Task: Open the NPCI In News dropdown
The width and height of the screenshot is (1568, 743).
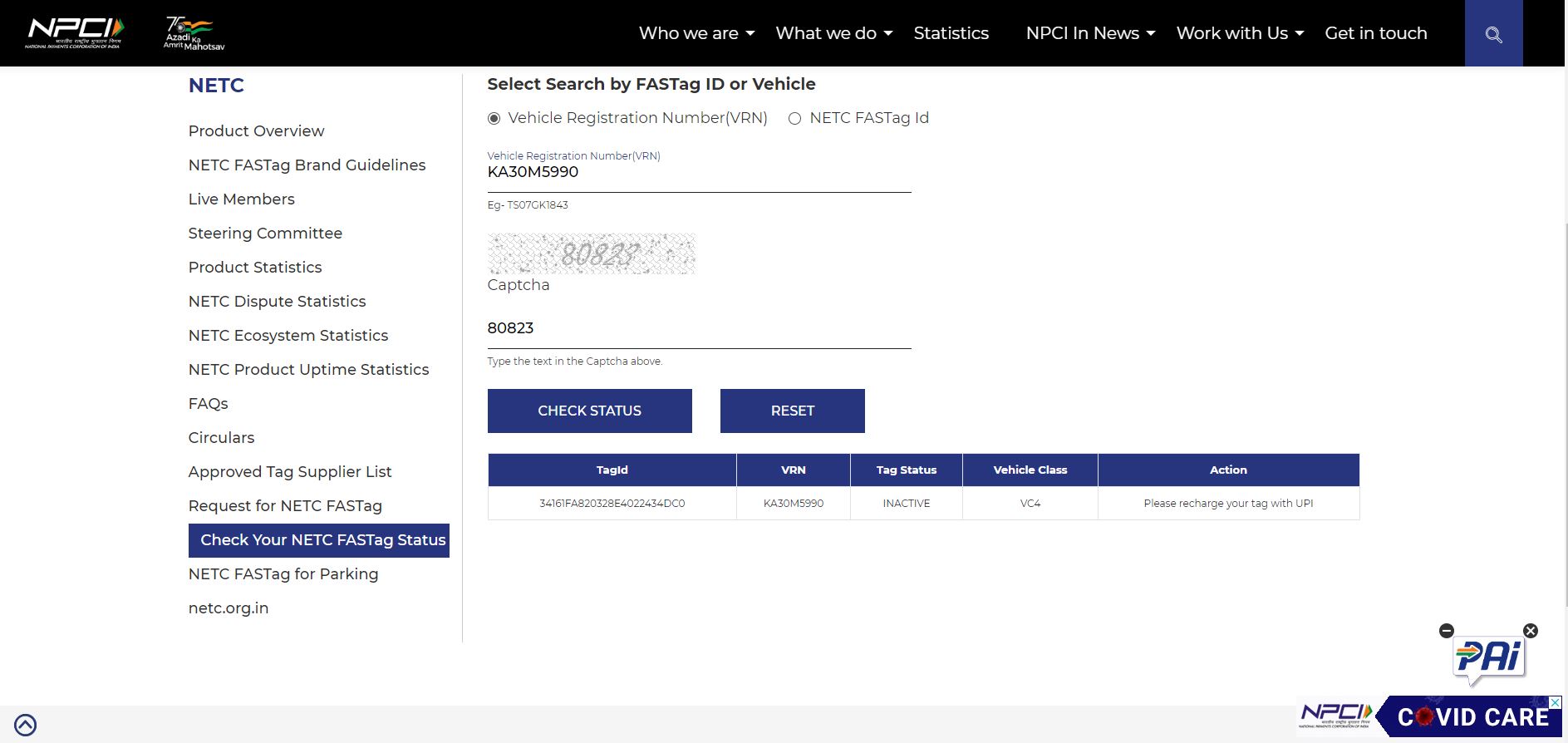Action: pyautogui.click(x=1090, y=33)
